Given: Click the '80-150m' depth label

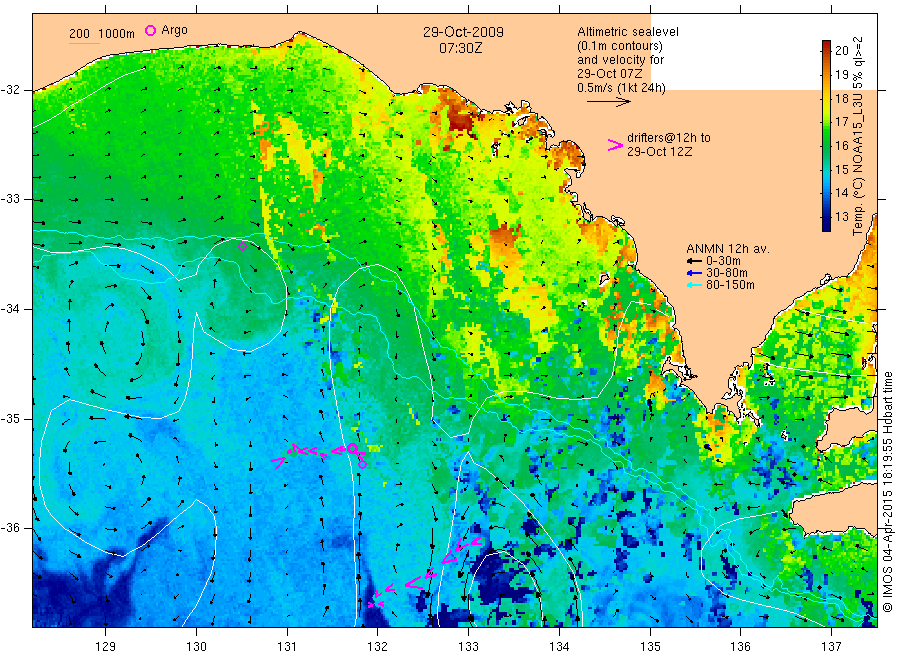Looking at the screenshot, I should [x=730, y=285].
